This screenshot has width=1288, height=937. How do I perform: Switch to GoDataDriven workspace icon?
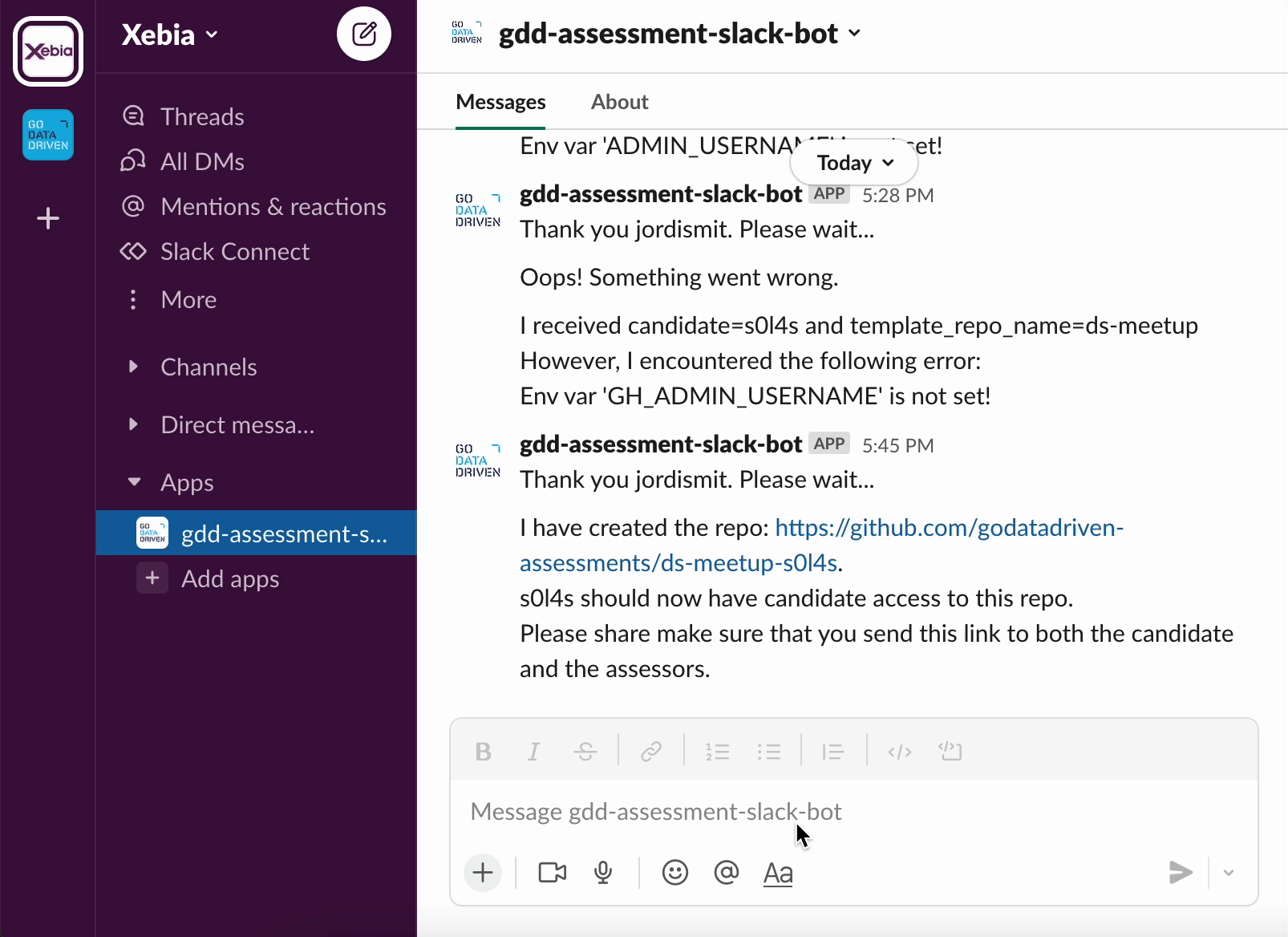click(48, 135)
